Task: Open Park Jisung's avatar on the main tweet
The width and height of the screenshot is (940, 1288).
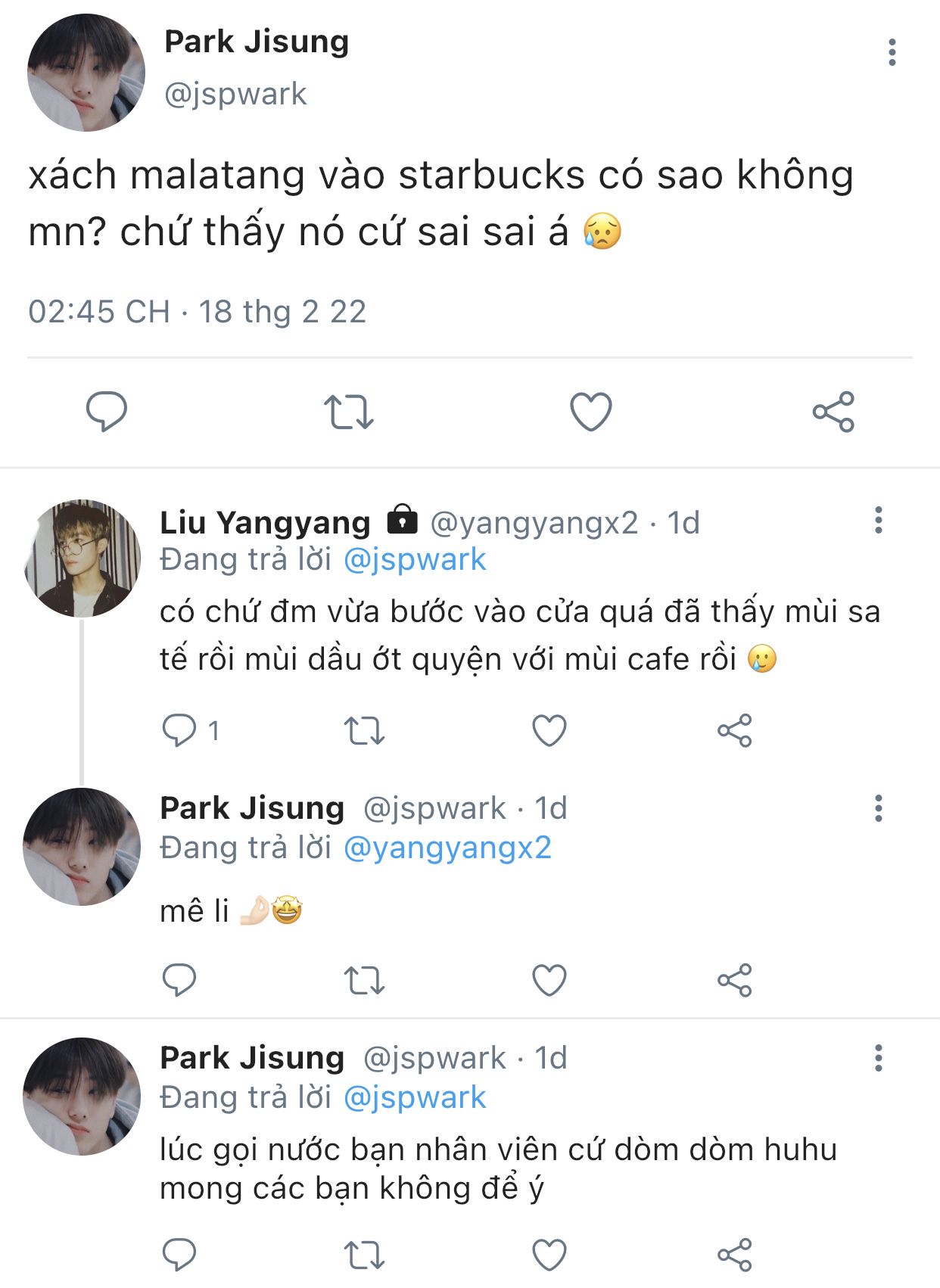Action: click(86, 73)
